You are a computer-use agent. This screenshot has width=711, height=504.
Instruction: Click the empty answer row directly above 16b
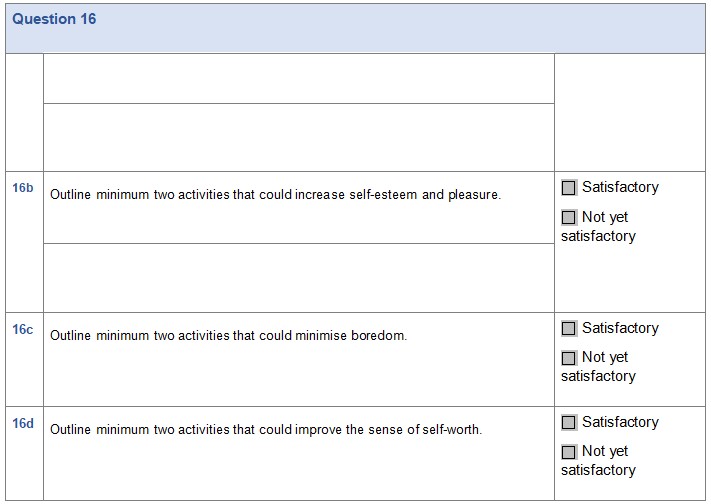pos(298,137)
